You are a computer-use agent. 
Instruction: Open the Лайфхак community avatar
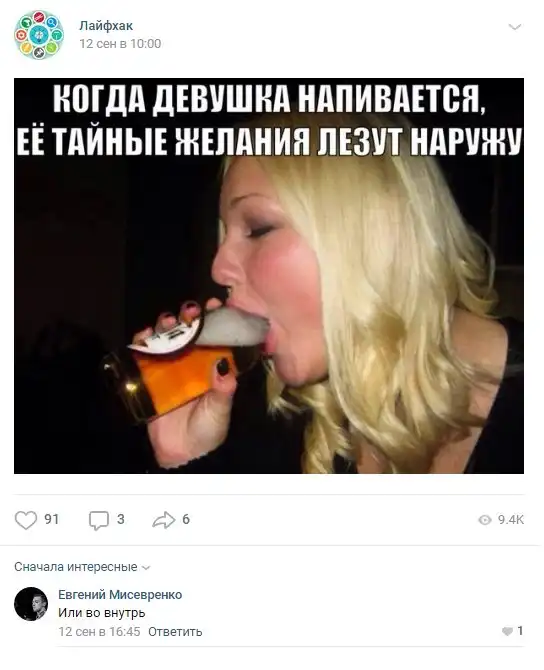(39, 35)
